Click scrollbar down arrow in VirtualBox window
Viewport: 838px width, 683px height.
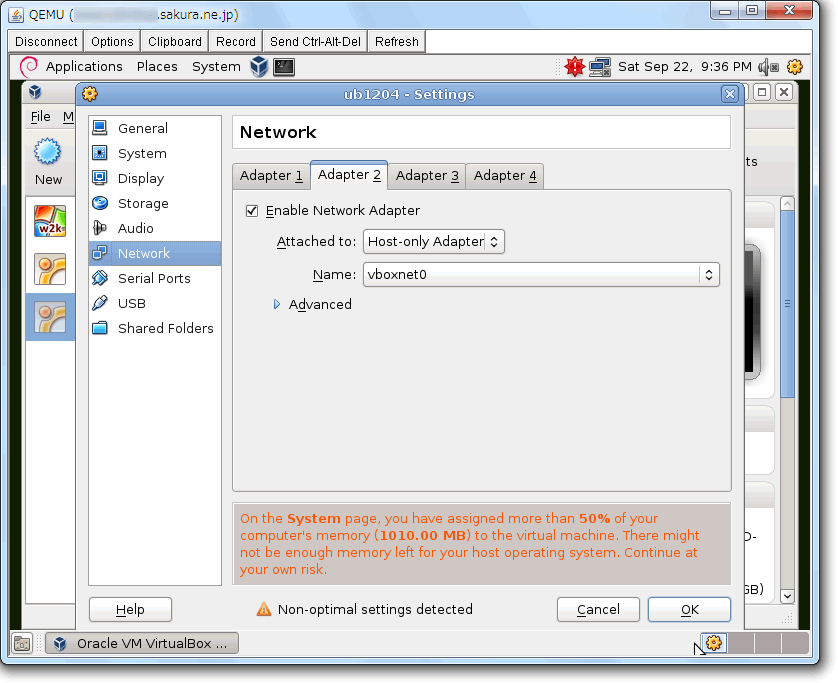click(787, 595)
